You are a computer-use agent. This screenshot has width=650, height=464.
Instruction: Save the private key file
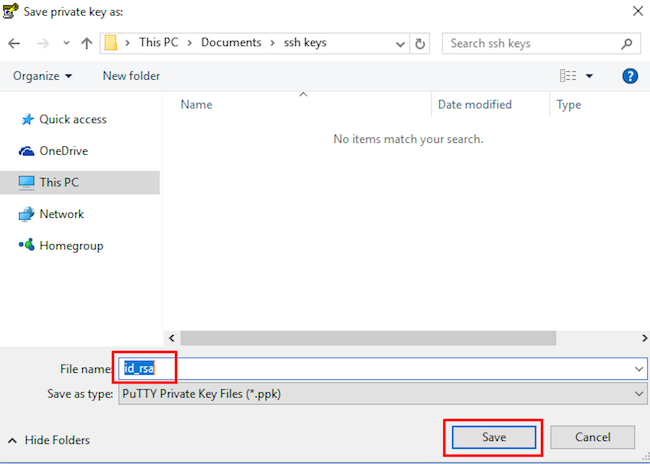coord(494,437)
